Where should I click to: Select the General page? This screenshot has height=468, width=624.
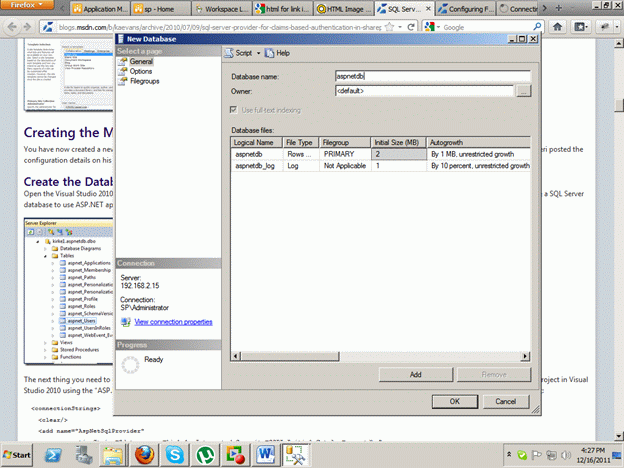pos(141,61)
